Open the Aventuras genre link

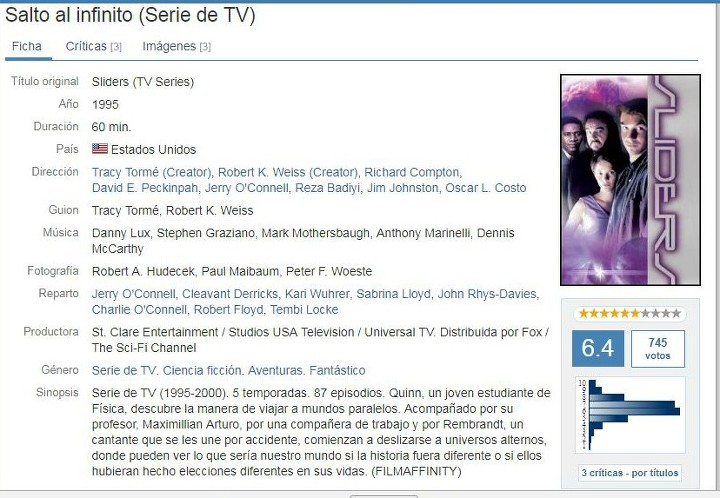(275, 371)
